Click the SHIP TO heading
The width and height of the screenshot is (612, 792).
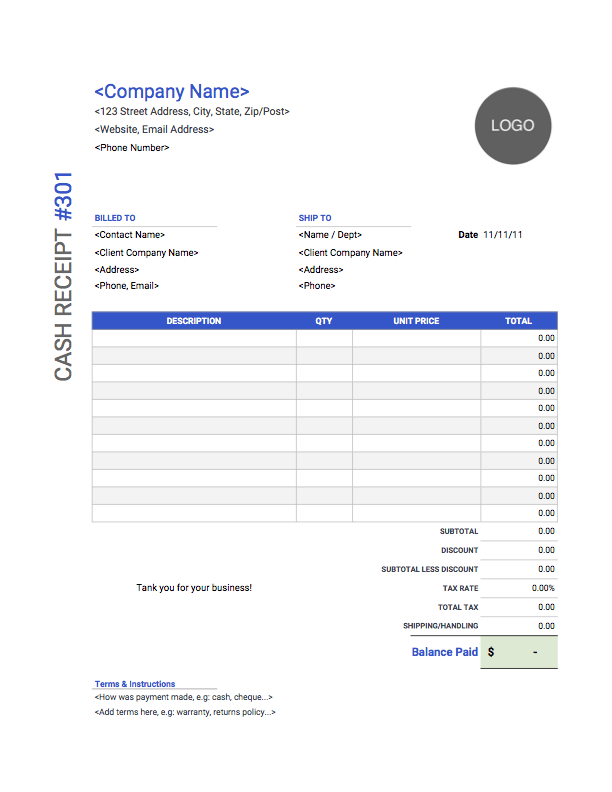tap(315, 218)
